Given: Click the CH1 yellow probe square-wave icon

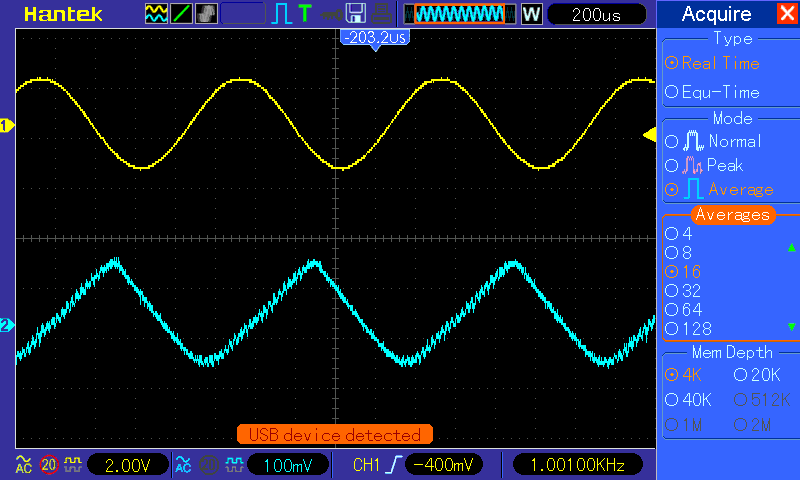Looking at the screenshot, I should coord(73,464).
